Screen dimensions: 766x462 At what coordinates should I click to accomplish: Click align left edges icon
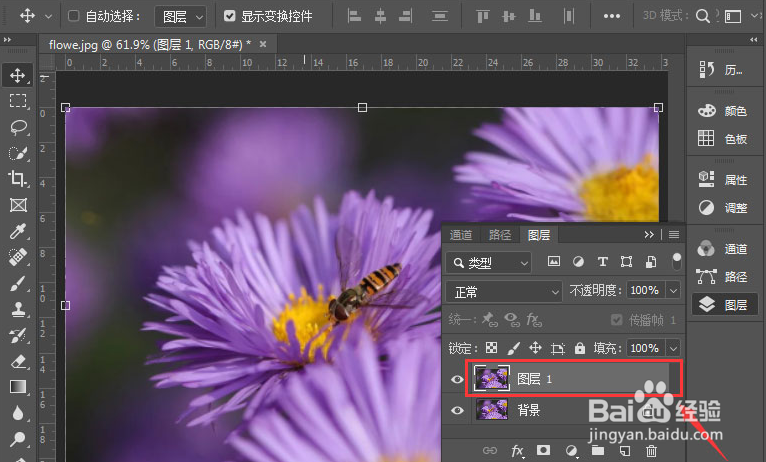tap(354, 16)
